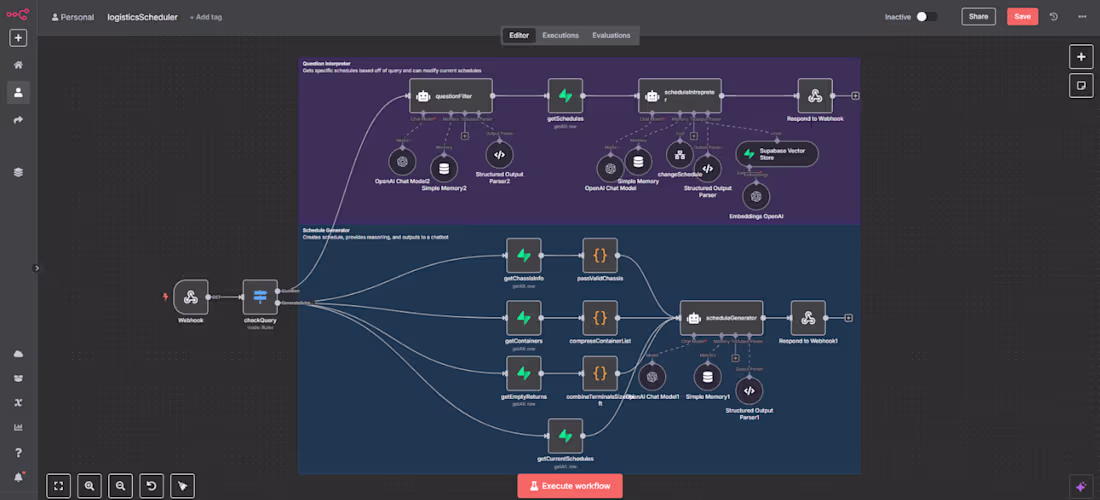
Task: Open workflow history icon
Action: click(x=1053, y=16)
